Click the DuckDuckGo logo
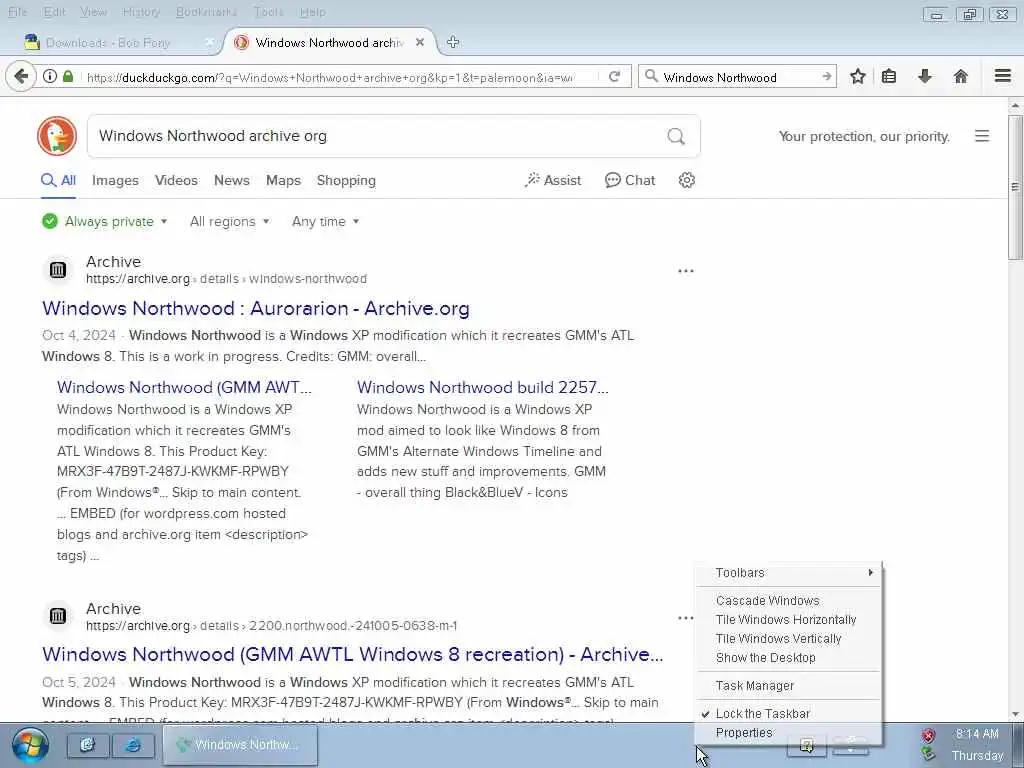This screenshot has width=1024, height=768. (57, 136)
